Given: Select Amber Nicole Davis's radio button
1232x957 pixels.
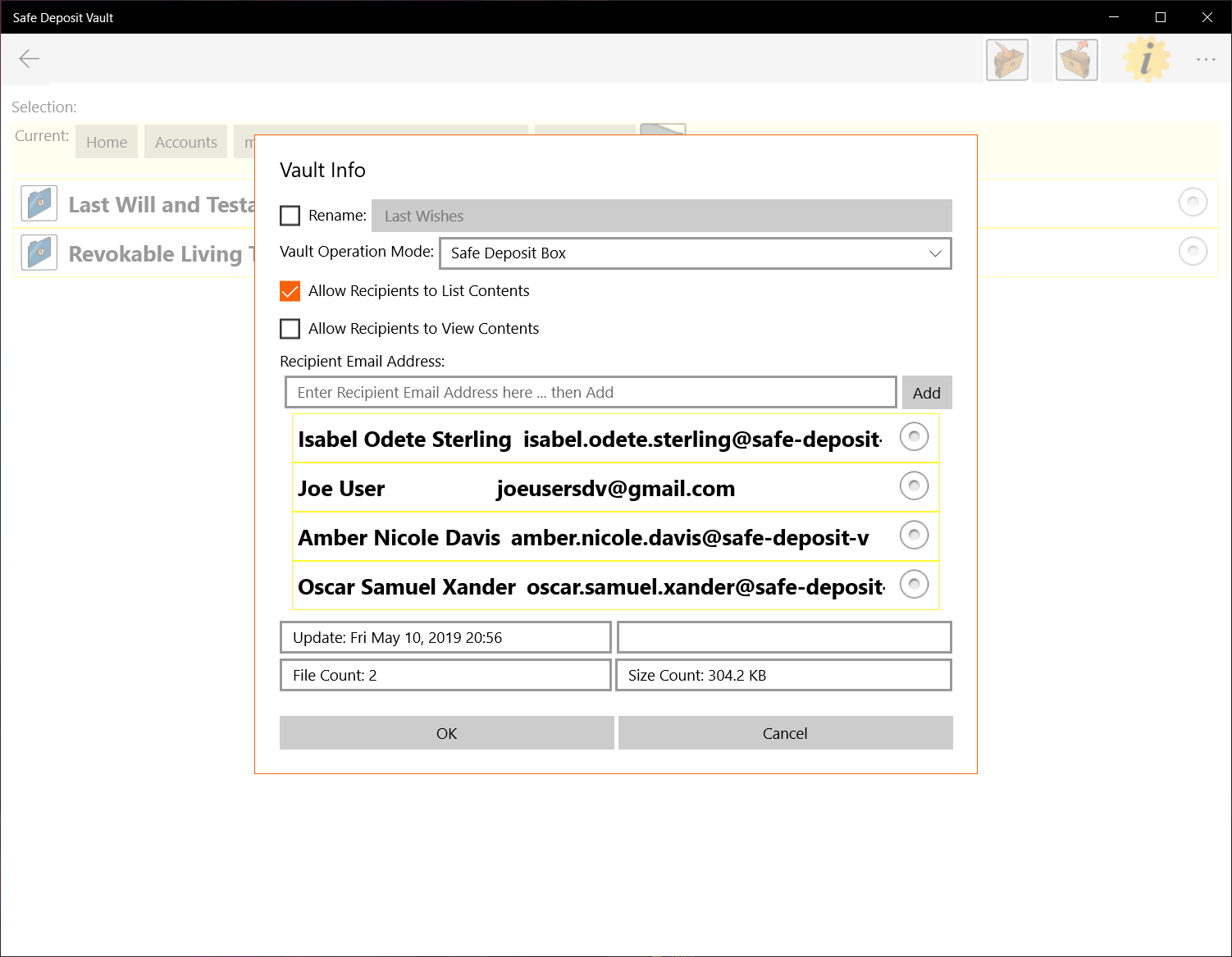Looking at the screenshot, I should [x=914, y=535].
